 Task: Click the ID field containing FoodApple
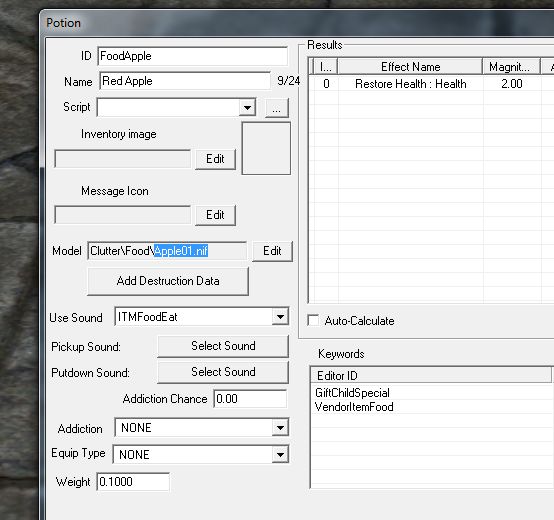point(193,56)
